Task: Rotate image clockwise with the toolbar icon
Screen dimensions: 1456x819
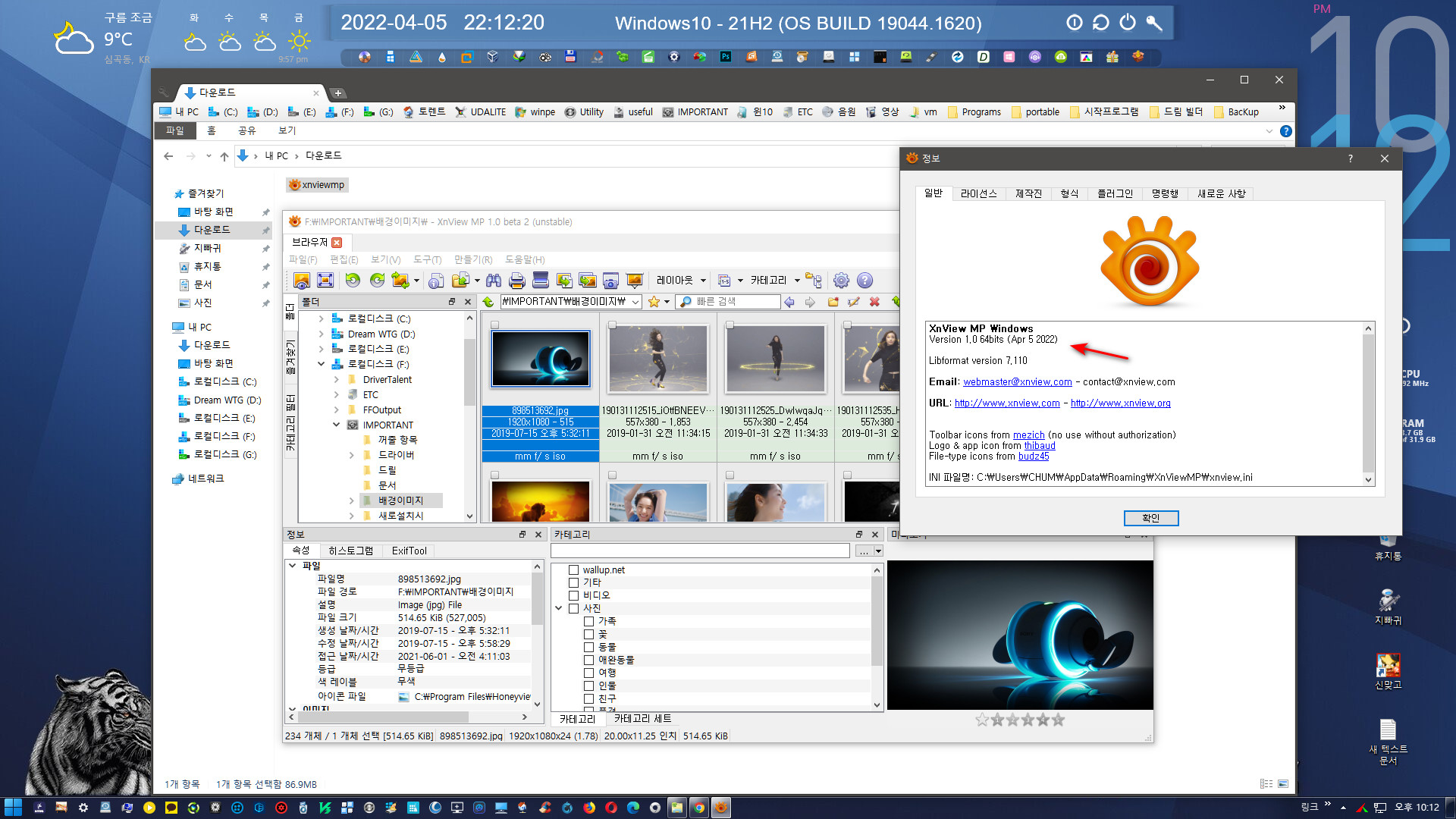Action: pos(377,281)
